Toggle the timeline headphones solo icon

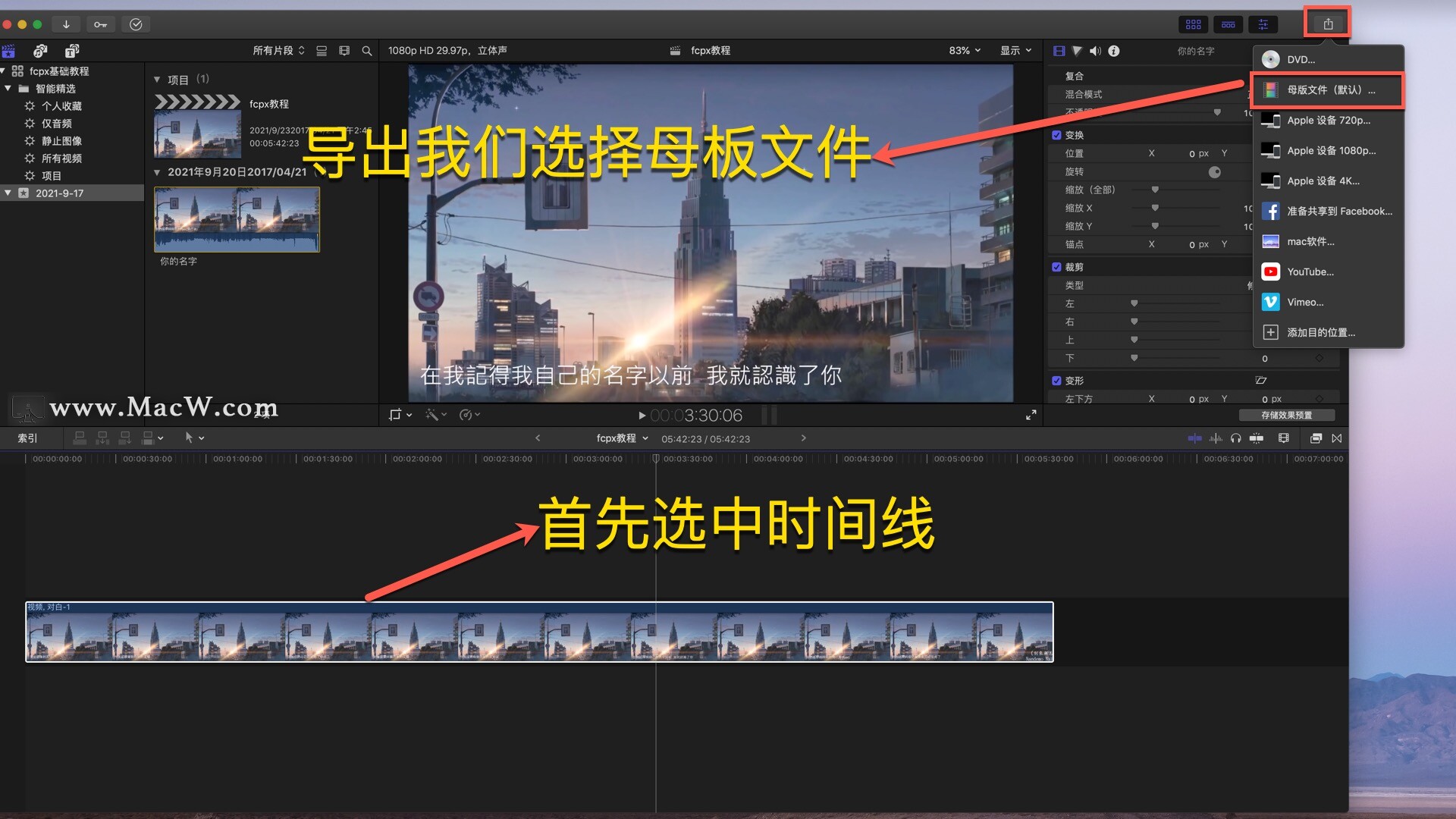(1235, 438)
